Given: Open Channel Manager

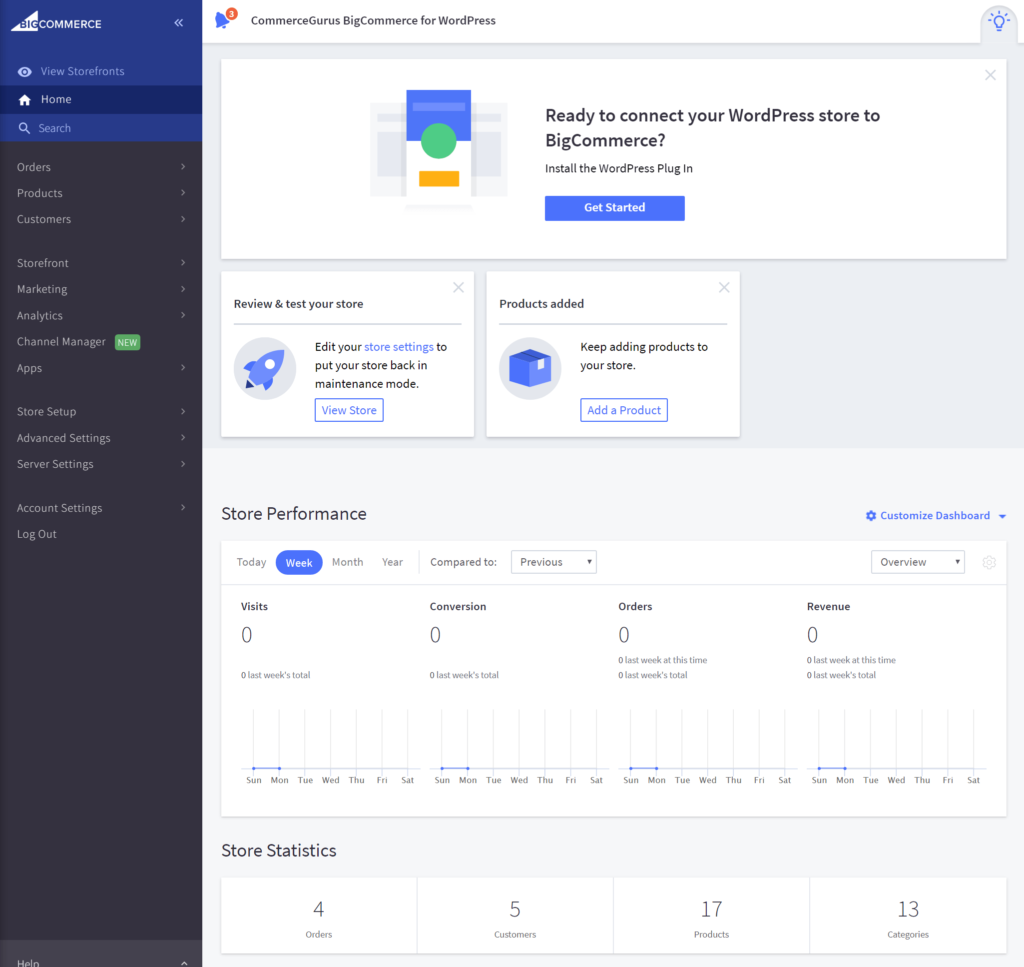Looking at the screenshot, I should (x=61, y=341).
